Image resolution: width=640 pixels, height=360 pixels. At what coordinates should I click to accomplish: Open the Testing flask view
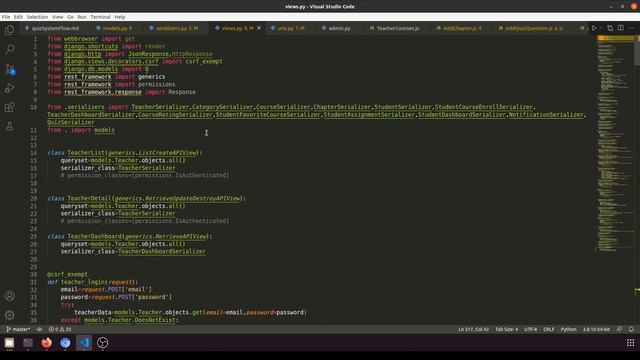point(9,126)
